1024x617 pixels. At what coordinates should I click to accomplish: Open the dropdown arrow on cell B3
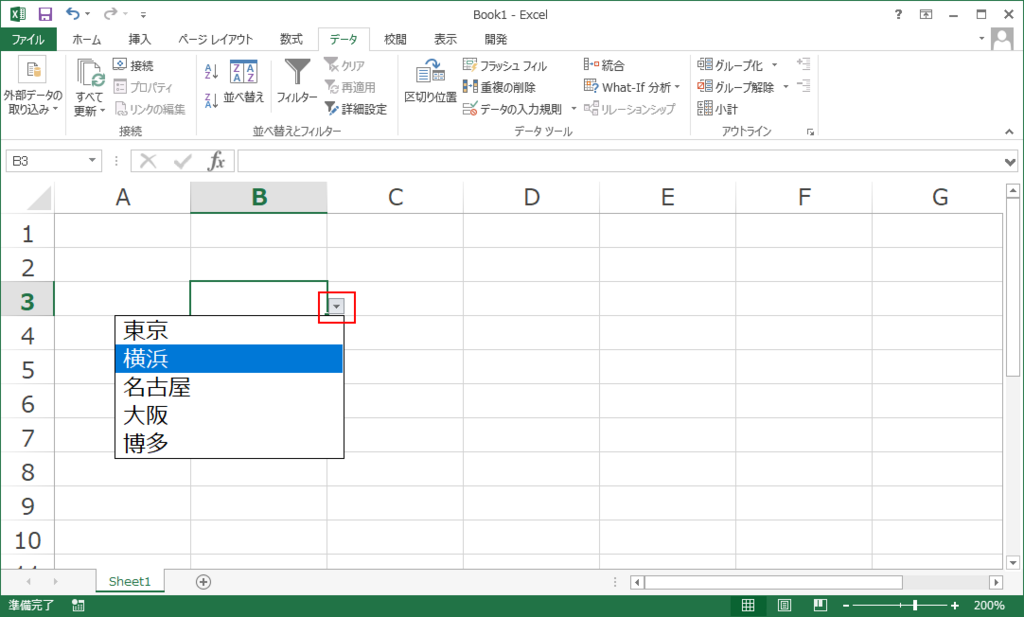tap(336, 308)
